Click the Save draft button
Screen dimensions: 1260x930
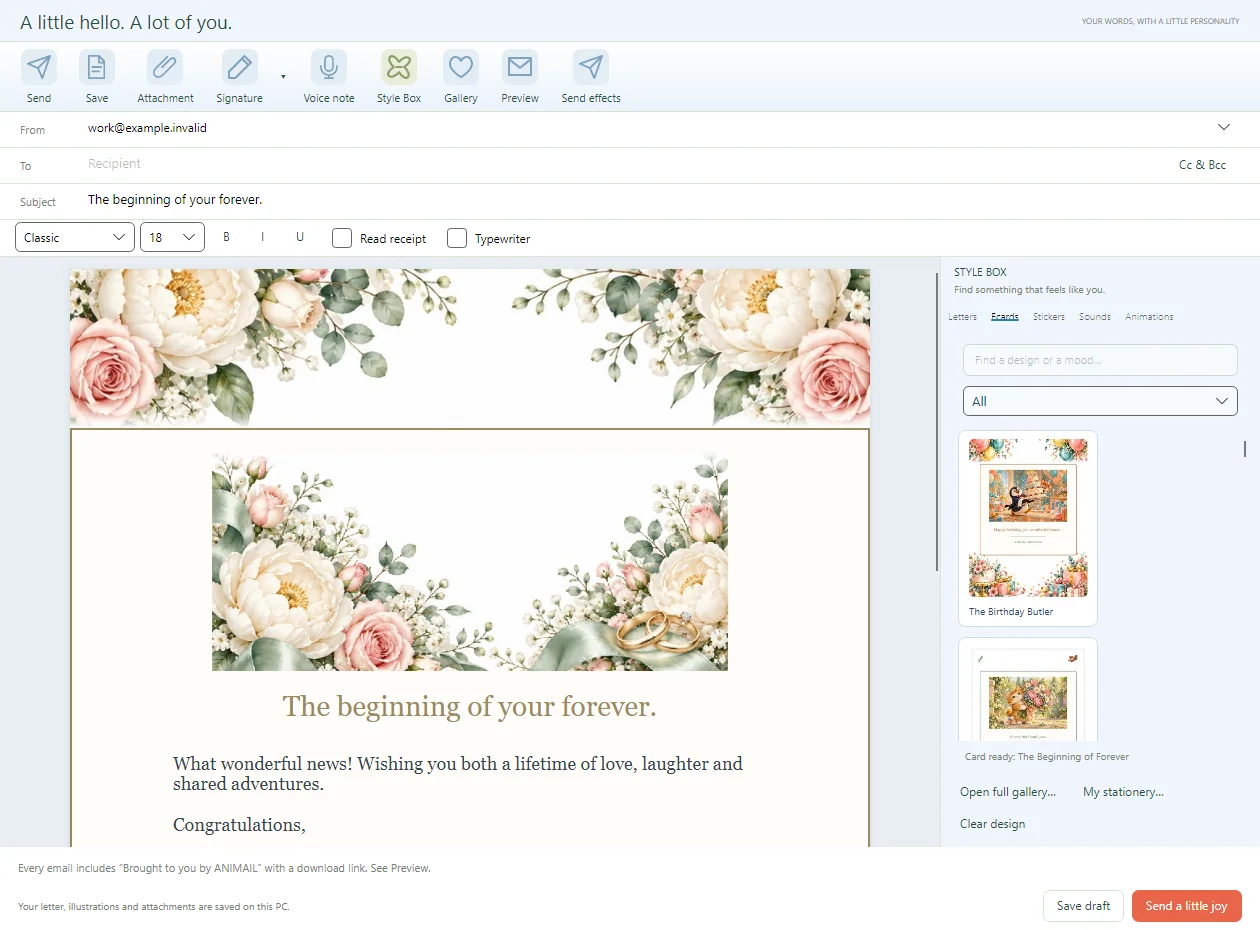(1083, 906)
